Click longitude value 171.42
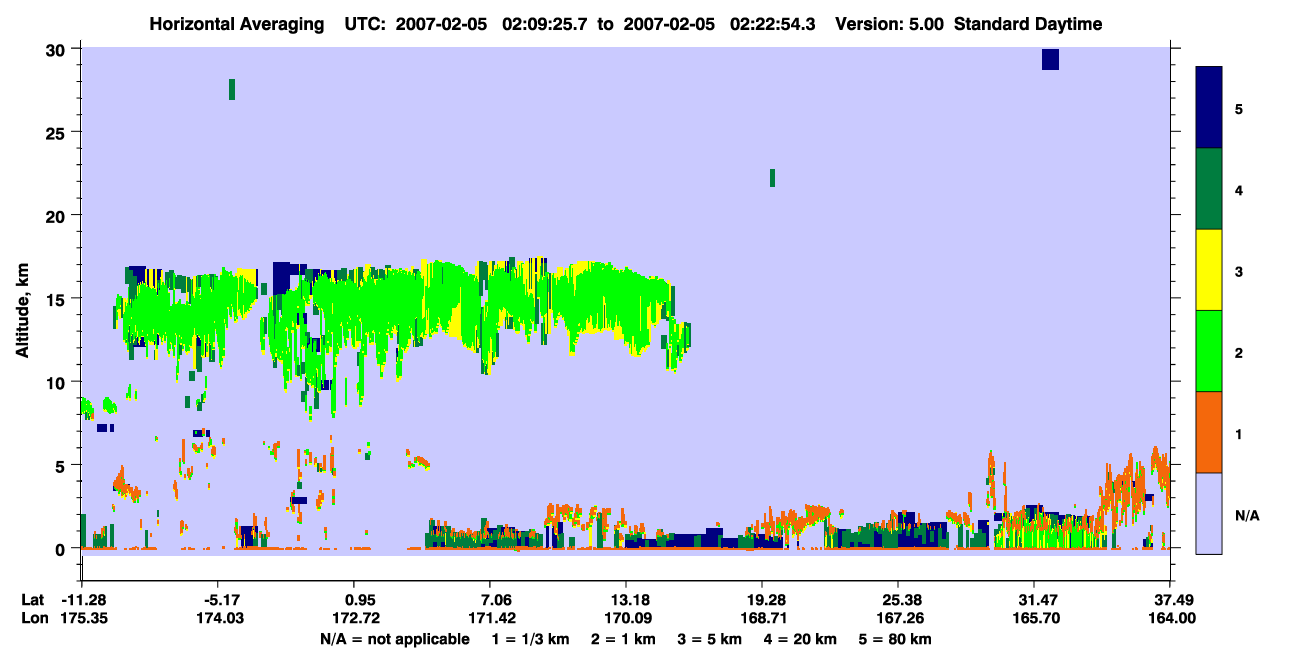The width and height of the screenshot is (1300, 667). point(490,619)
